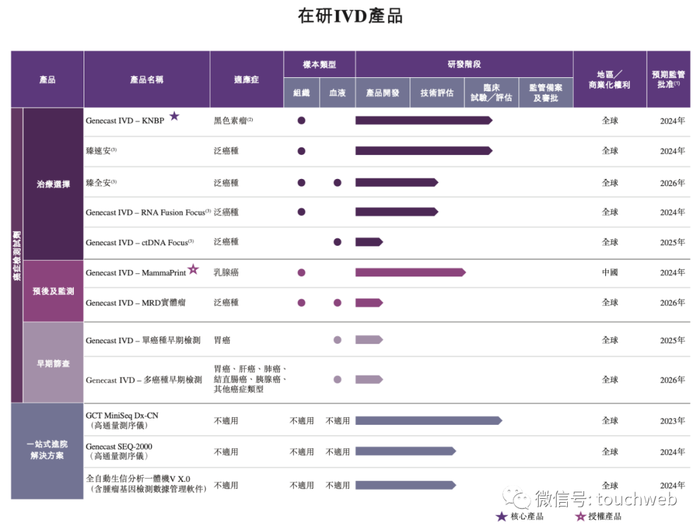Click the MammaPrint development progress bar
The height and width of the screenshot is (530, 700).
pos(410,272)
